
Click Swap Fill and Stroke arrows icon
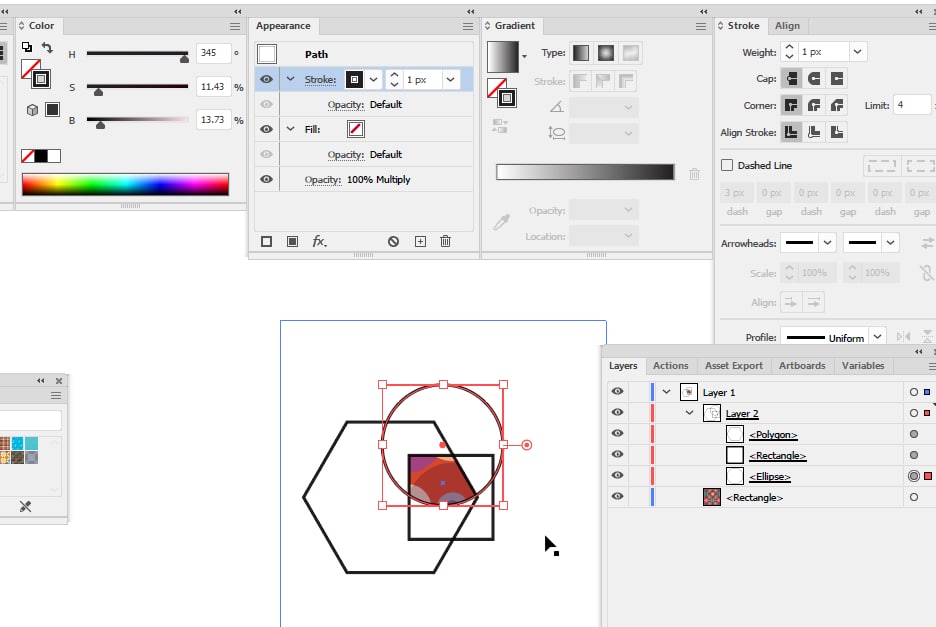click(46, 47)
